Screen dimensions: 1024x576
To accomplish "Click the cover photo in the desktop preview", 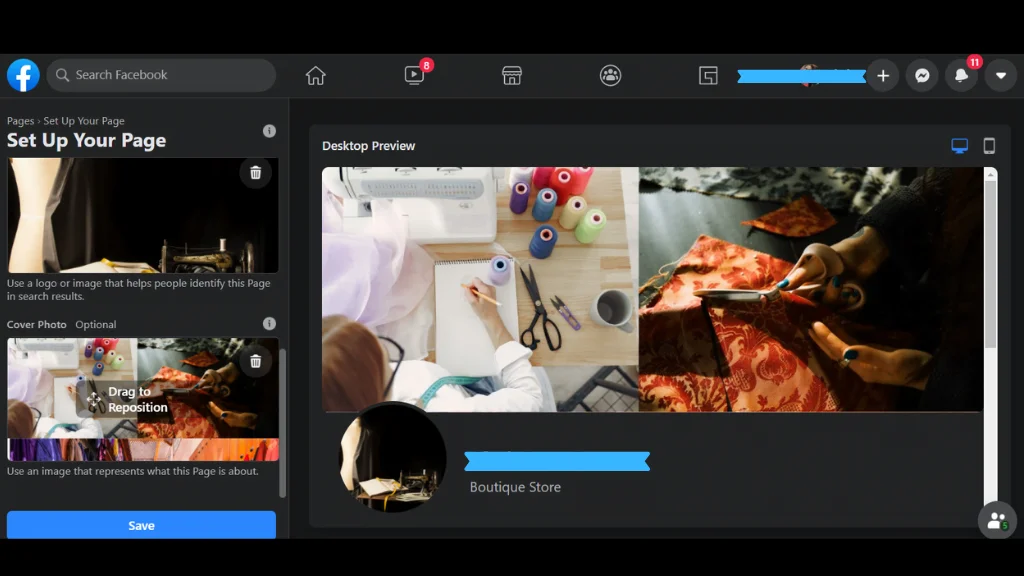I will coord(652,289).
